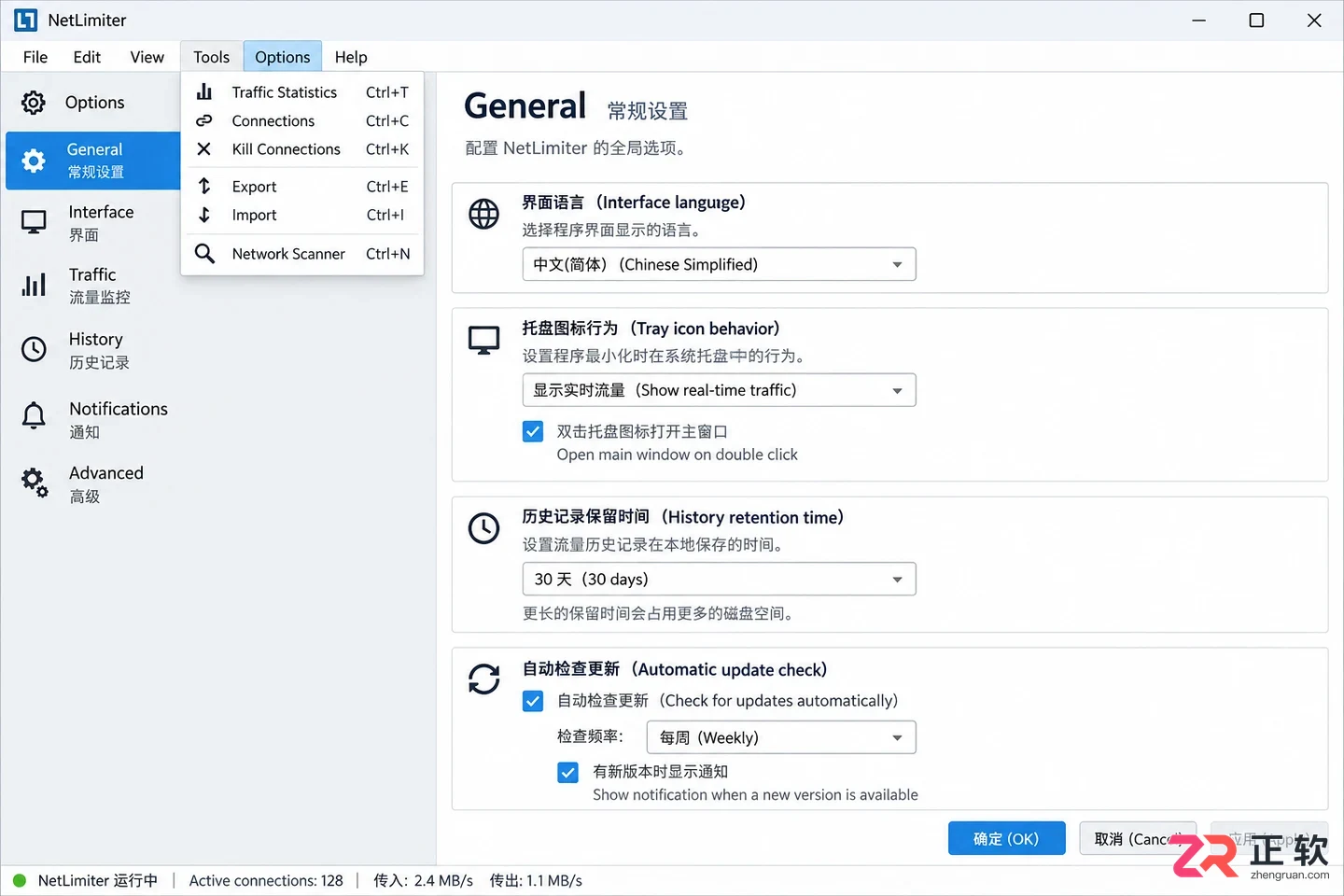
Task: Click the Import down-arrow icon
Action: [204, 215]
